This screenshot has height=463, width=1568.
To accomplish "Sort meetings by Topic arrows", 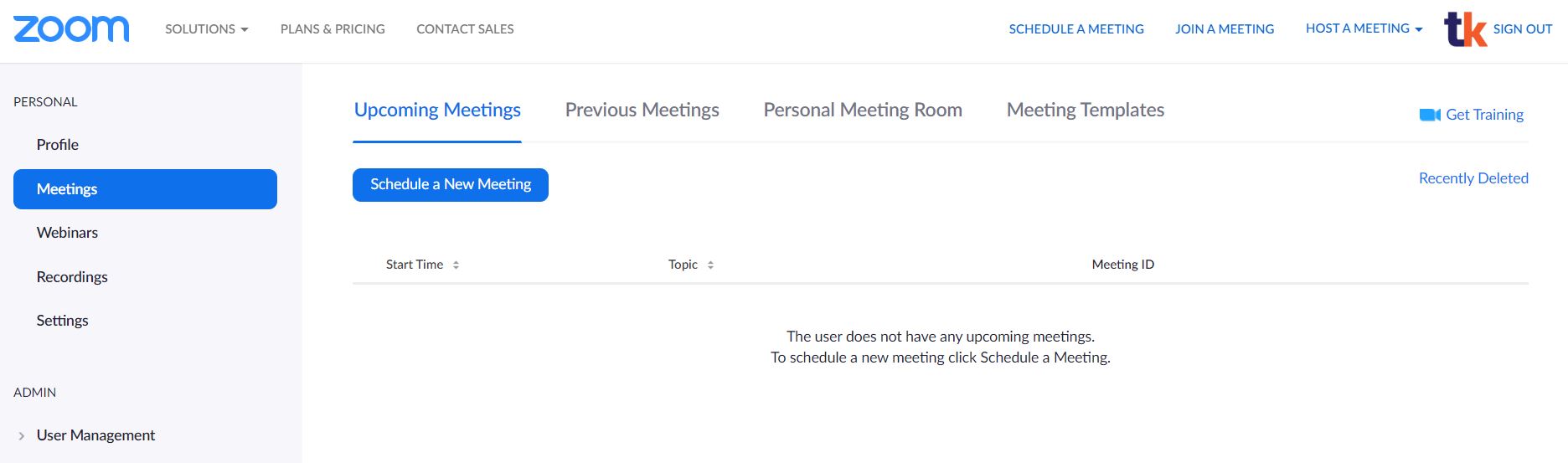I will pos(710,265).
